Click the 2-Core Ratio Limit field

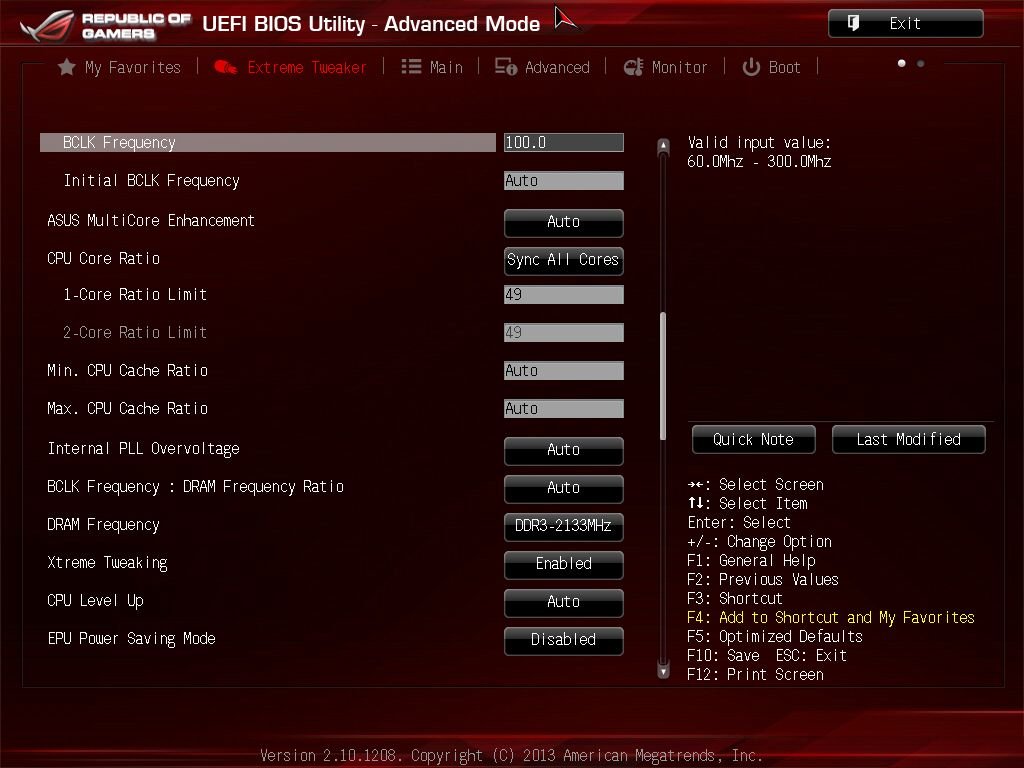564,332
